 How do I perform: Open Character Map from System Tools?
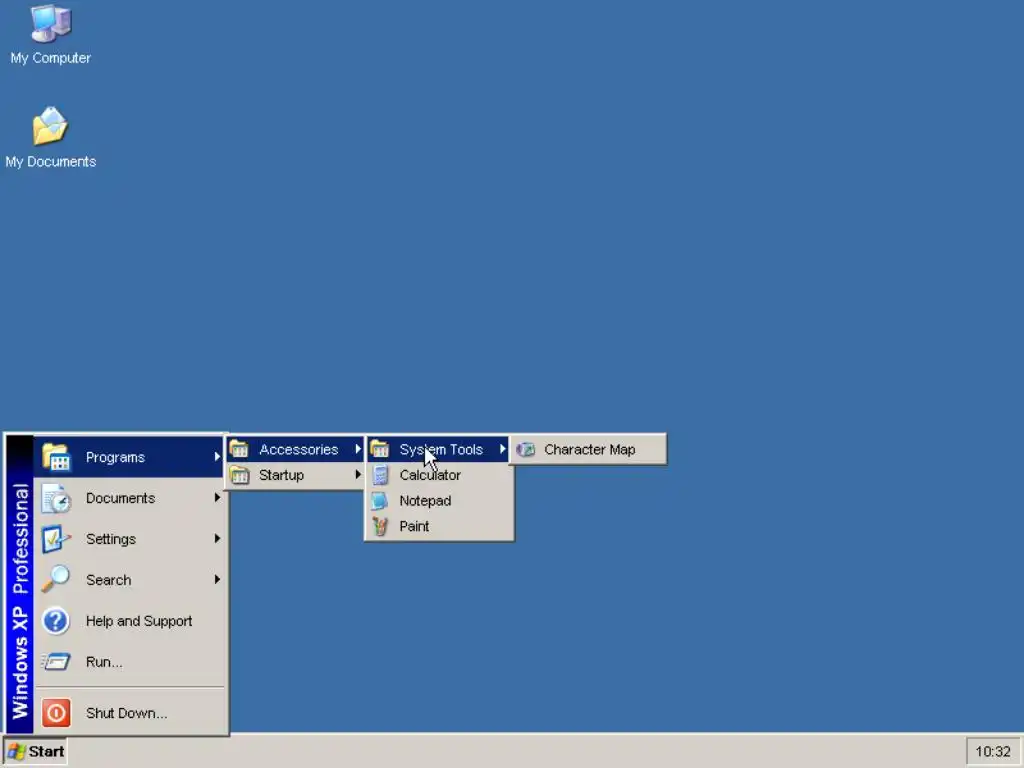click(588, 449)
